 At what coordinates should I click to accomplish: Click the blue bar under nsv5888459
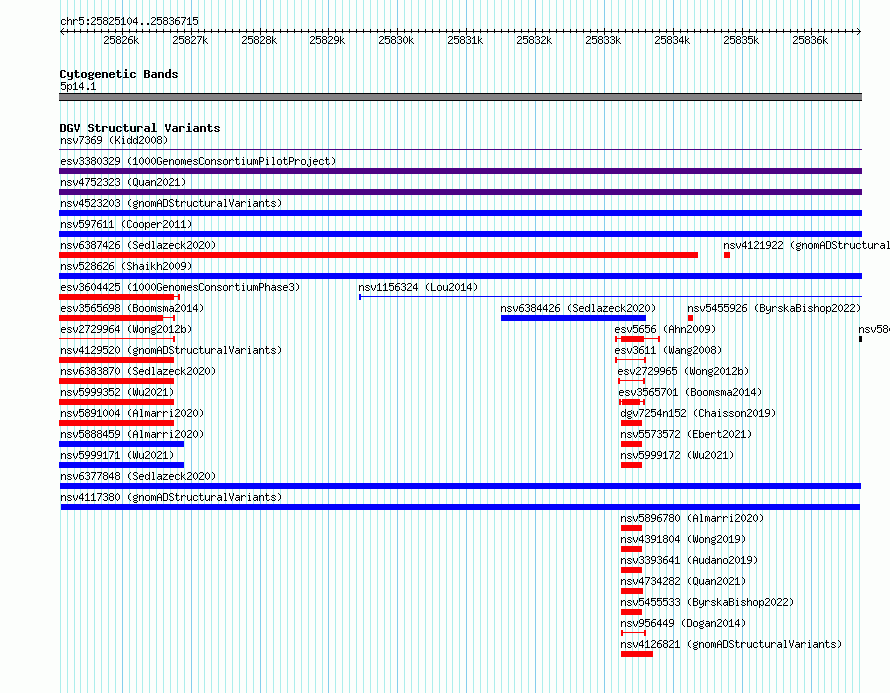(121, 444)
